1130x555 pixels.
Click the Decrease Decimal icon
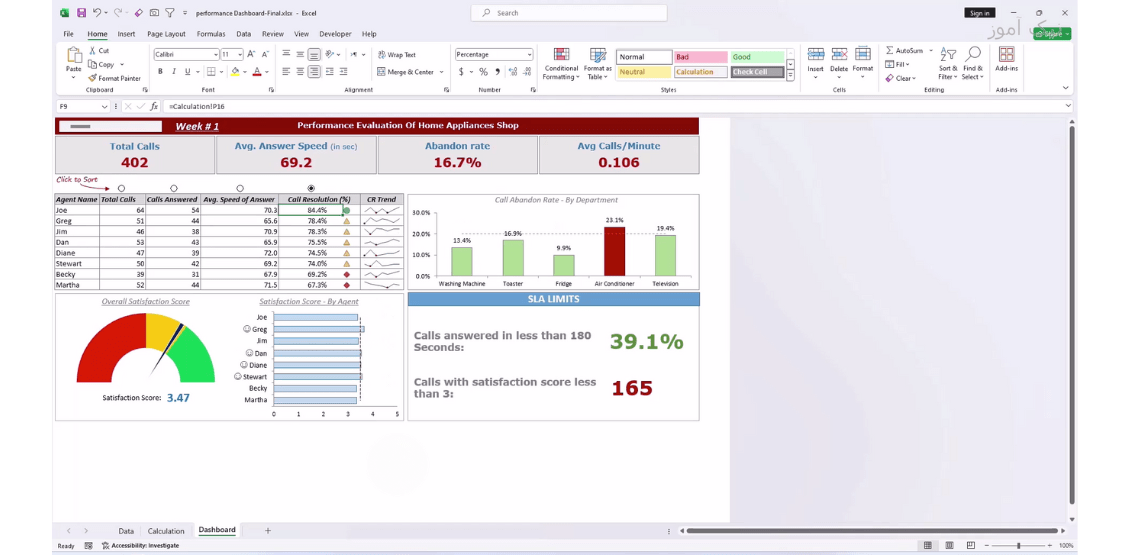[528, 71]
